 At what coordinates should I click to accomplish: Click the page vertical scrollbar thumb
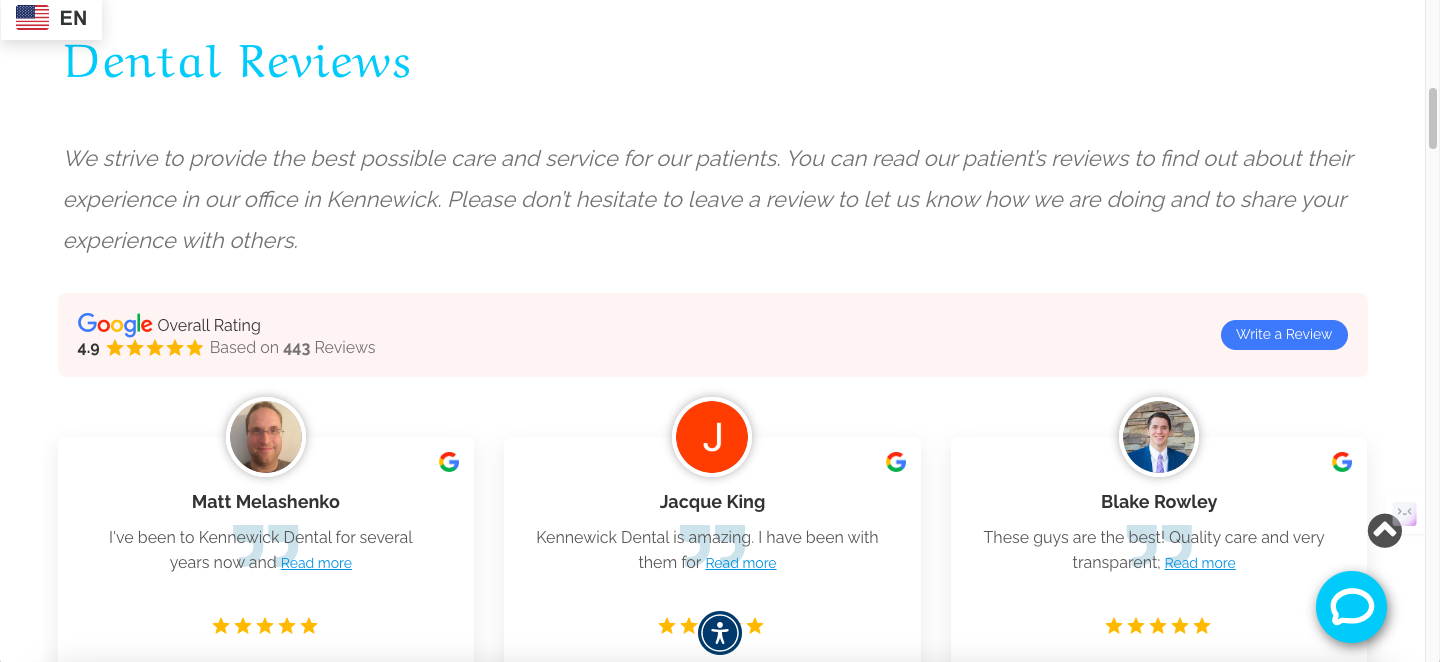click(1433, 118)
